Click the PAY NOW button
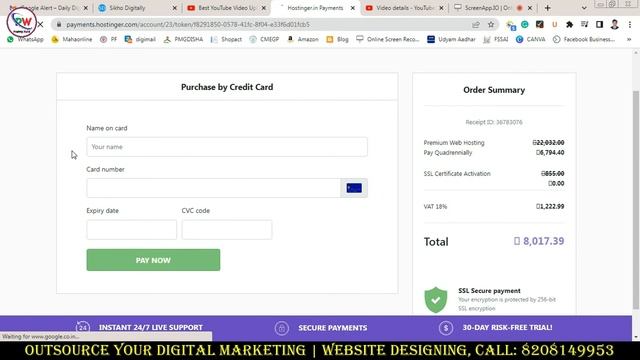640x360 pixels. pyautogui.click(x=153, y=260)
